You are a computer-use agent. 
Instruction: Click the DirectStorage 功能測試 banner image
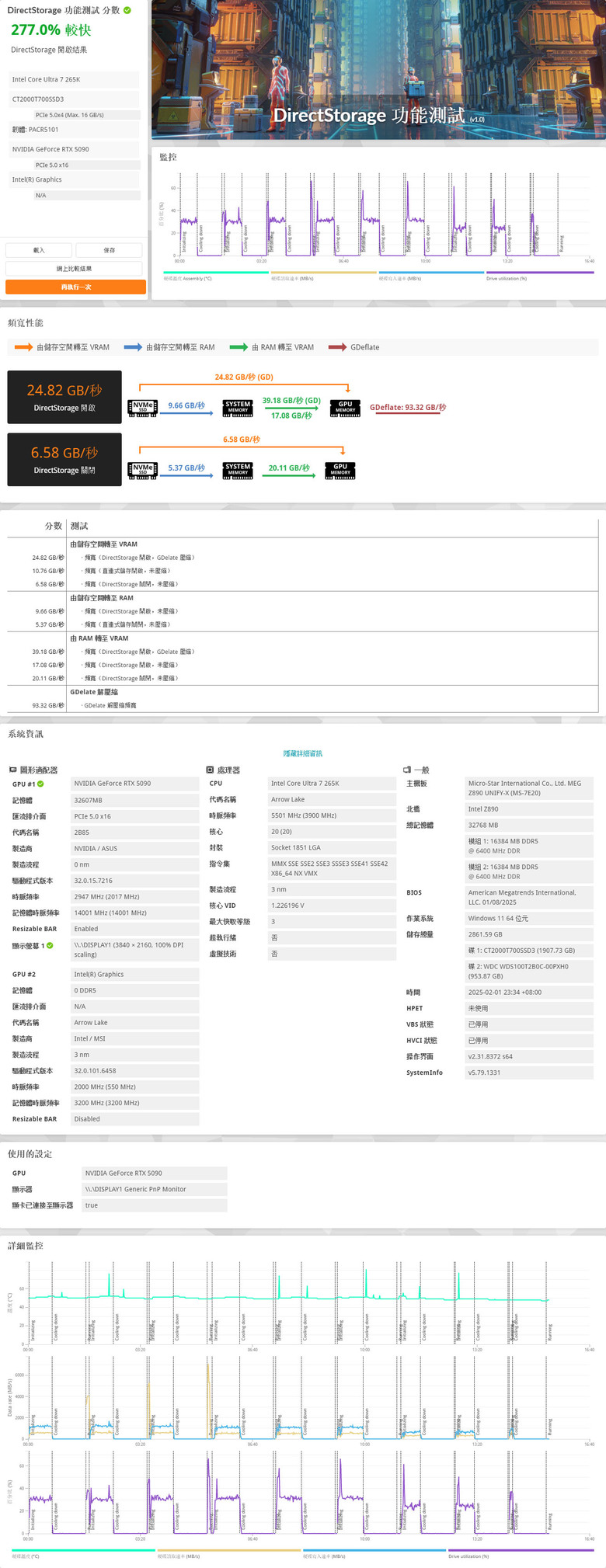click(378, 70)
